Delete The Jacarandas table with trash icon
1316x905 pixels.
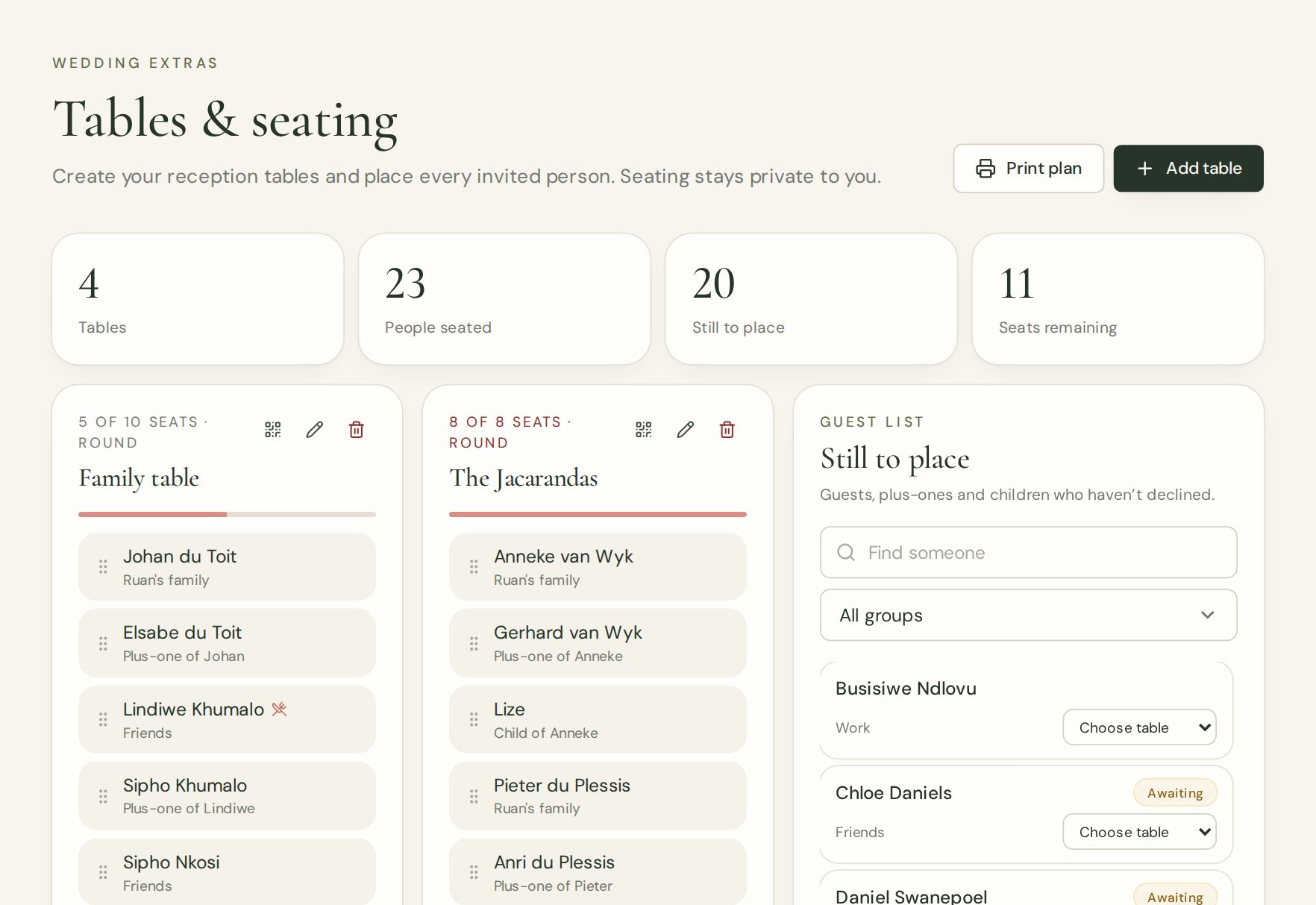coord(727,430)
